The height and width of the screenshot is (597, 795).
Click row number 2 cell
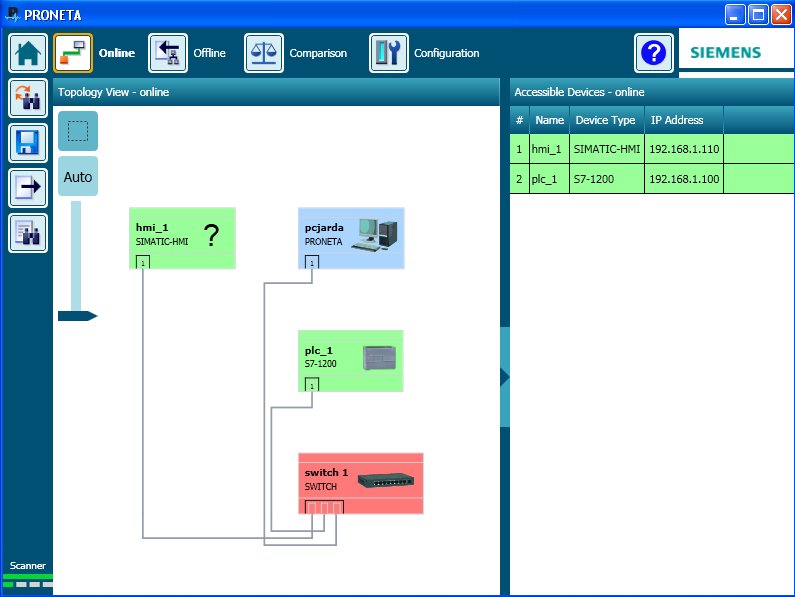click(x=519, y=179)
